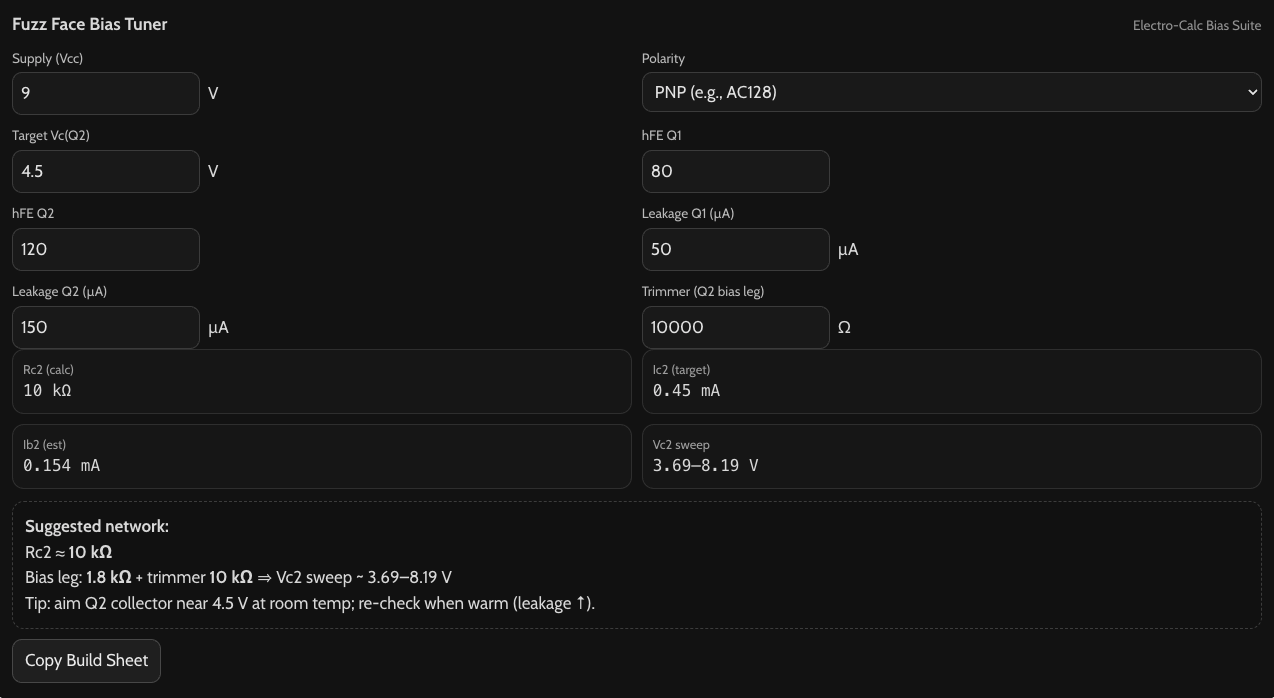
Task: Click the Ω unit beside Trimmer input
Action: click(x=844, y=328)
